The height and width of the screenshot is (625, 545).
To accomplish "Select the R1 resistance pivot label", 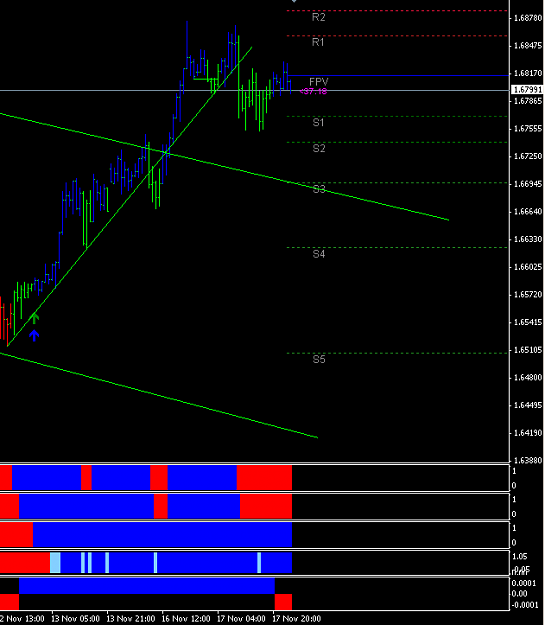I will [318, 42].
